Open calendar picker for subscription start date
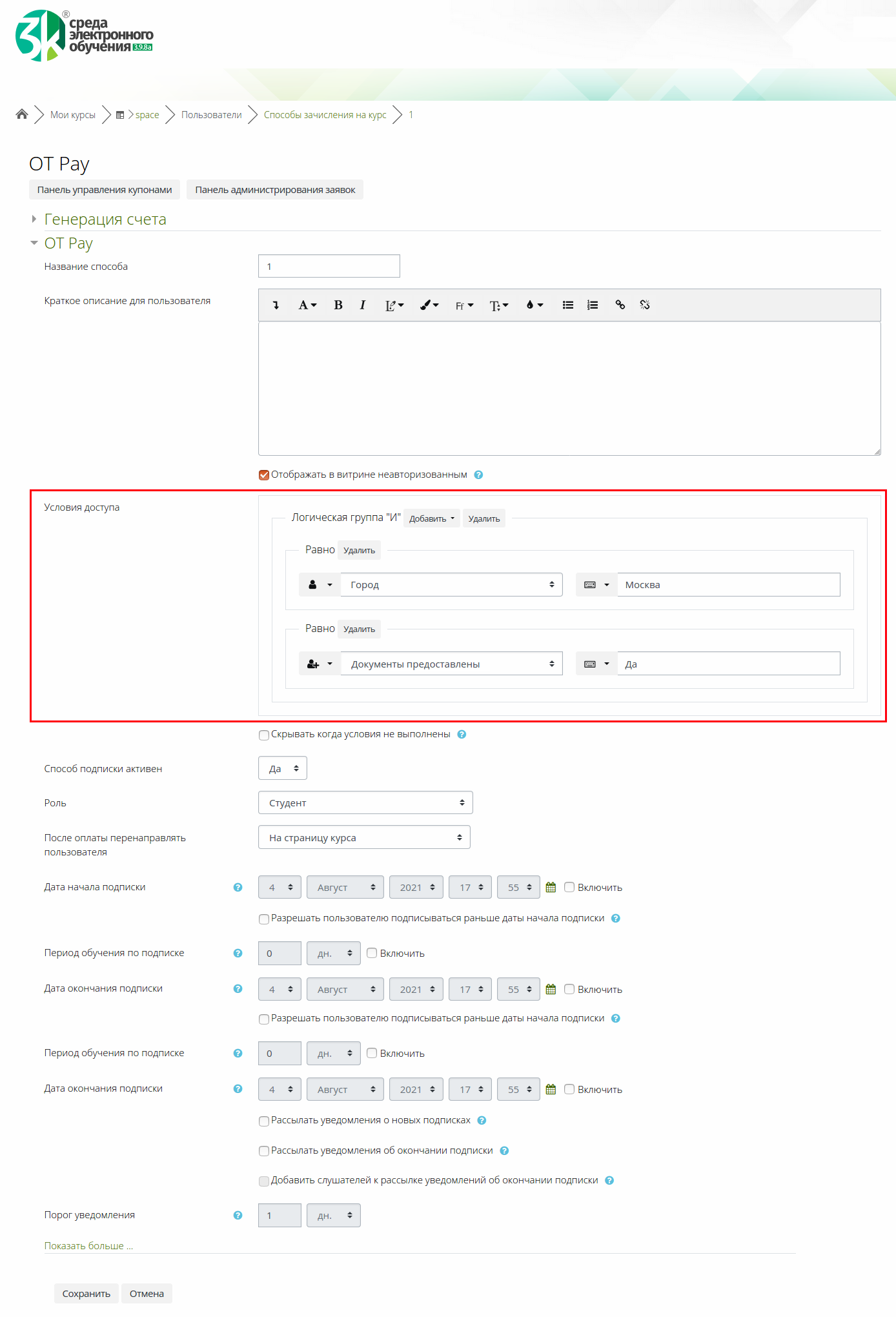This screenshot has height=1317, width=896. (x=551, y=887)
